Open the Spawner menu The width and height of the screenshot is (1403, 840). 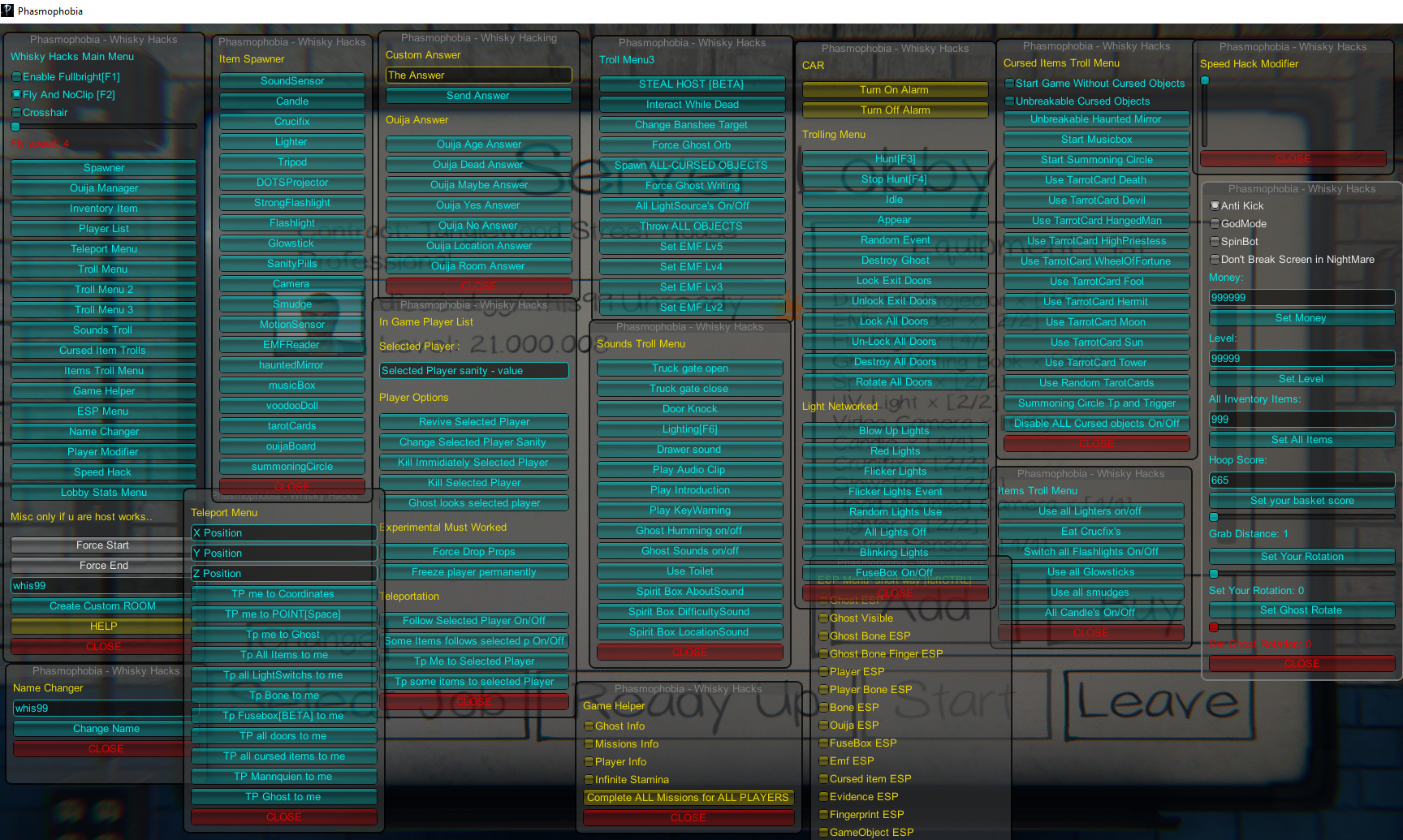click(104, 168)
